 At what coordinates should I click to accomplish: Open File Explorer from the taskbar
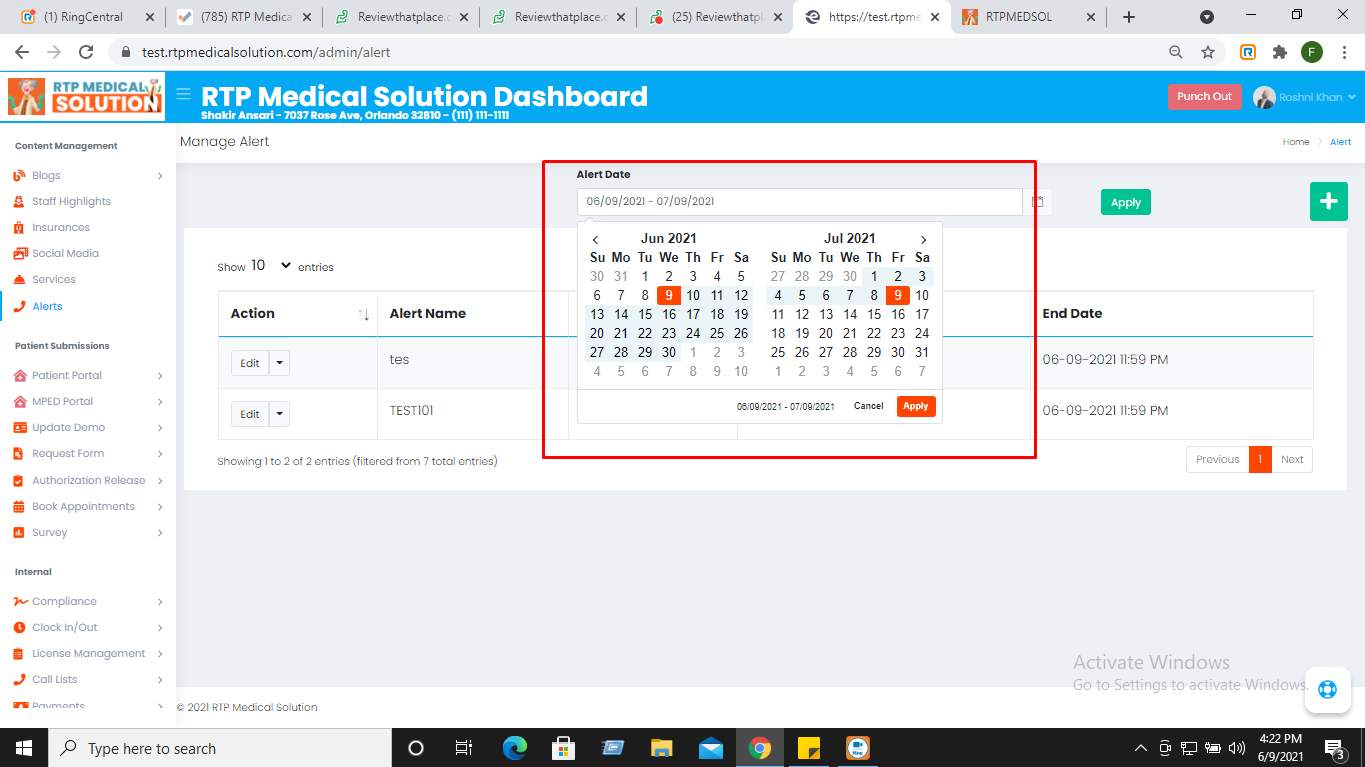[x=662, y=748]
